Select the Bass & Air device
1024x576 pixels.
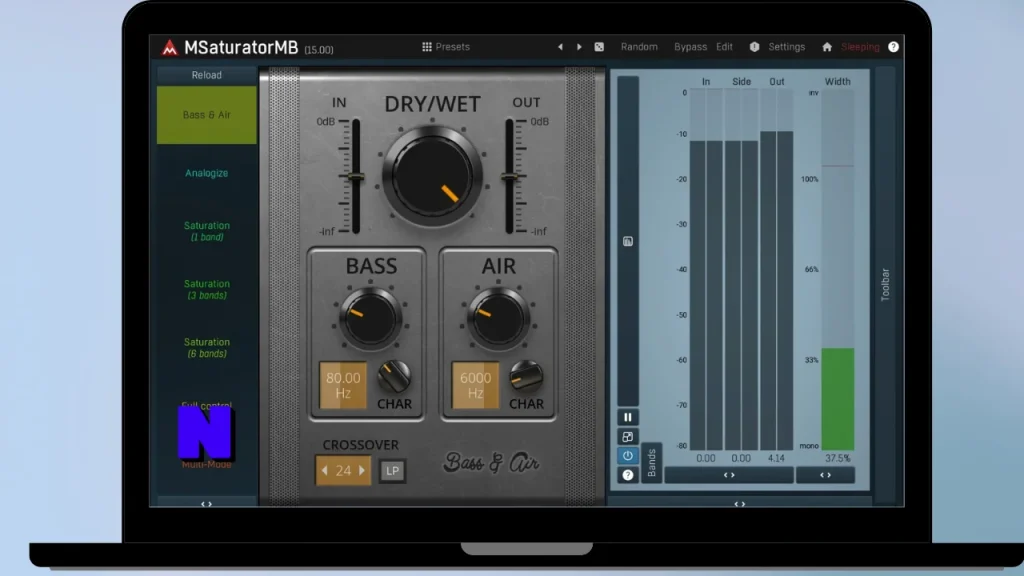[x=206, y=115]
